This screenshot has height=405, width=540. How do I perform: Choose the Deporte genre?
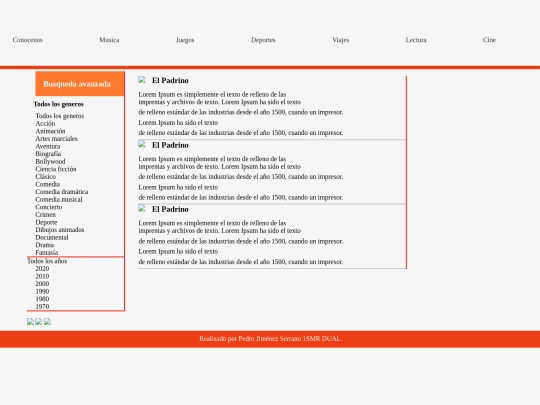46,222
